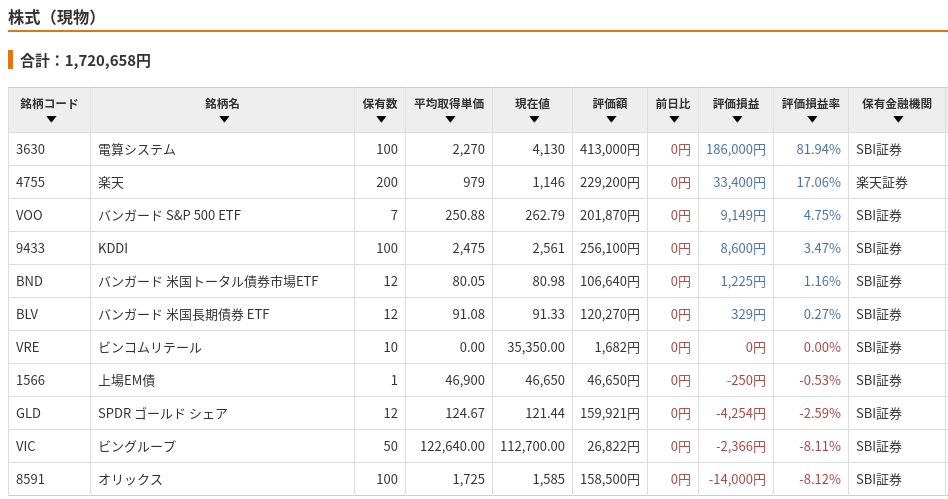Click 上場EM債 name
Image resolution: width=948 pixels, height=499 pixels.
point(126,380)
